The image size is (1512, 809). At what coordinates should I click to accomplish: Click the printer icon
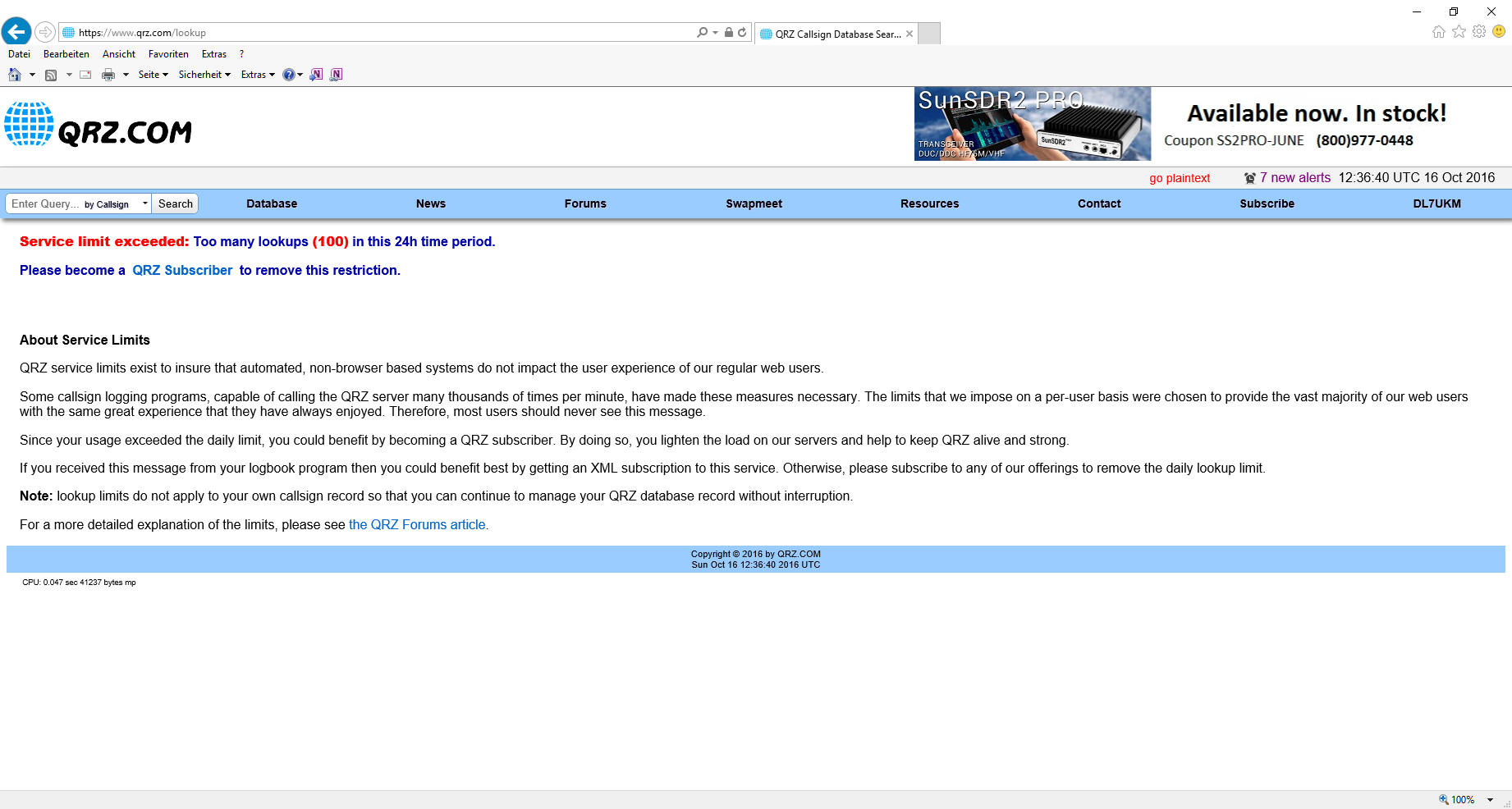pyautogui.click(x=108, y=75)
